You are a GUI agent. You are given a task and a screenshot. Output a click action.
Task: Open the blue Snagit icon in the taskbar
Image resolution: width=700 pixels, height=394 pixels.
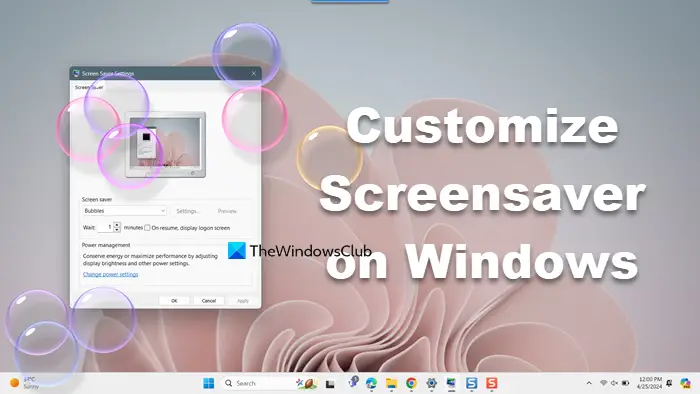pos(471,383)
